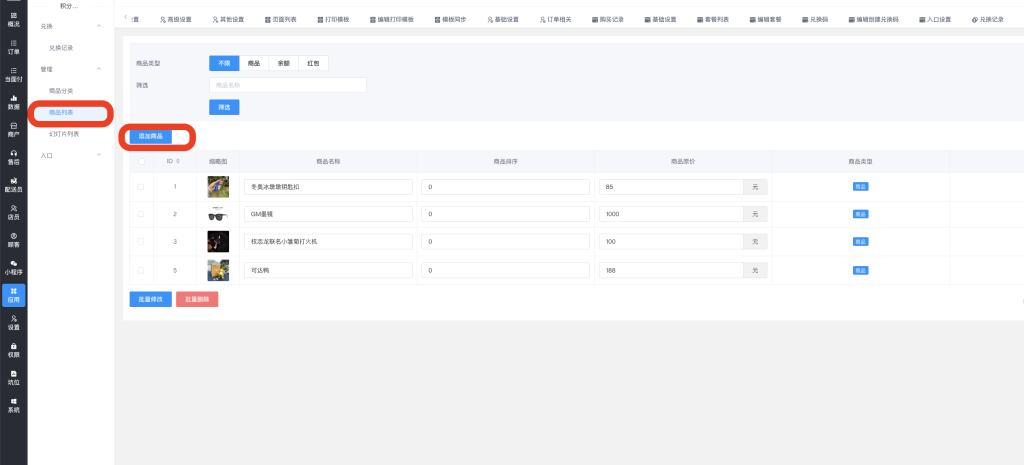The height and width of the screenshot is (465, 1024).
Task: Expand the 入口 menu group
Action: click(99, 155)
